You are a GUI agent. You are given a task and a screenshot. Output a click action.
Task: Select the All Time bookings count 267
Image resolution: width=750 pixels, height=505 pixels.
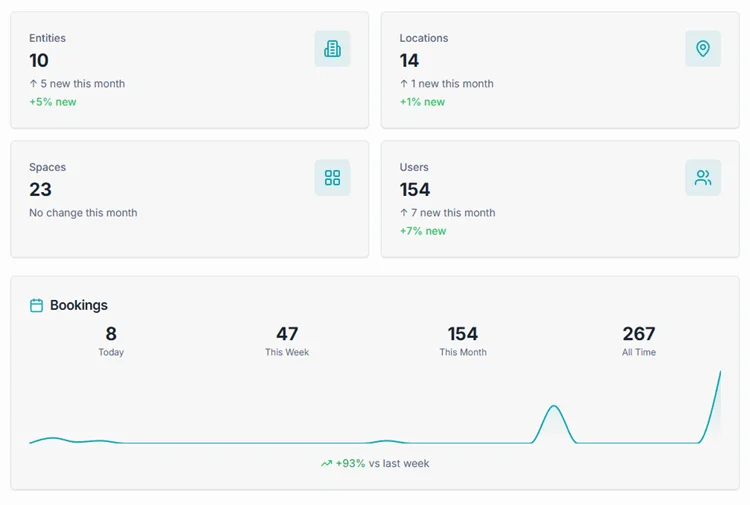(639, 334)
